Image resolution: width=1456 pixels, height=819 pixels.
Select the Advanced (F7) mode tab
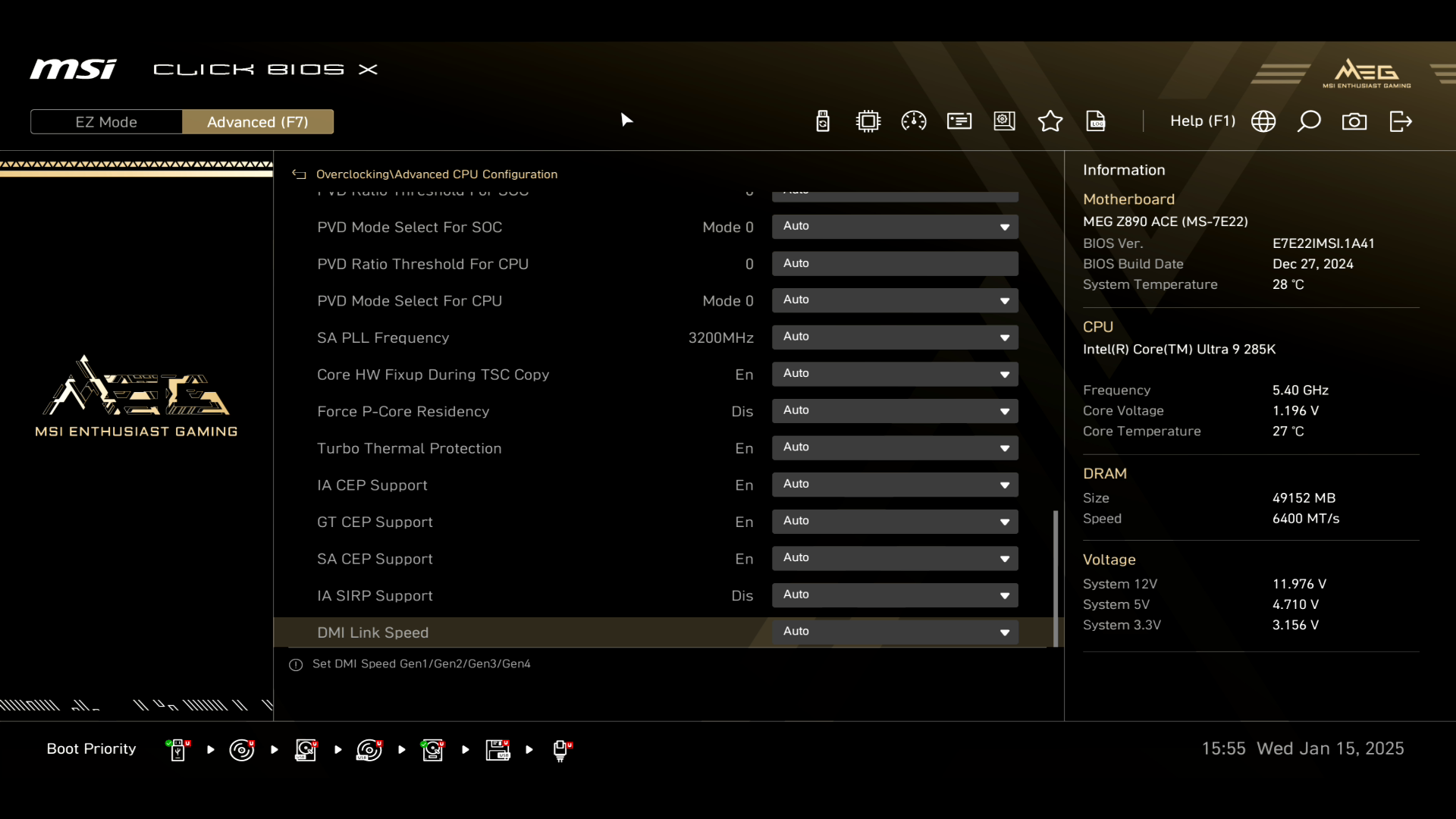point(258,122)
